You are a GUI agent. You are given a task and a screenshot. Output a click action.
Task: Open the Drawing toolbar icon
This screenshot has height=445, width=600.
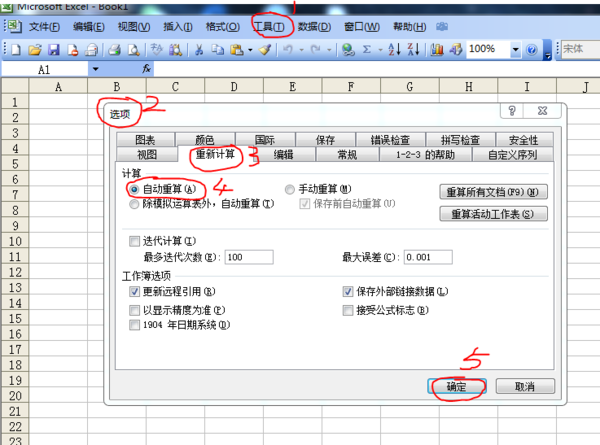pyautogui.click(x=455, y=49)
